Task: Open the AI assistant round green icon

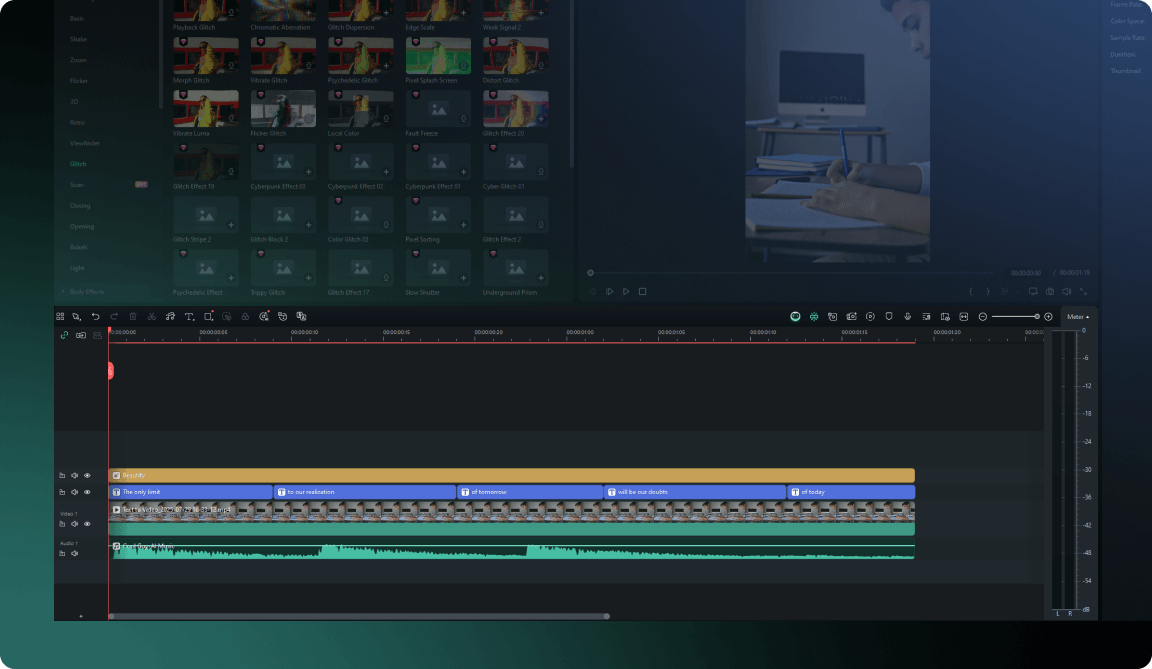Action: pyautogui.click(x=795, y=317)
